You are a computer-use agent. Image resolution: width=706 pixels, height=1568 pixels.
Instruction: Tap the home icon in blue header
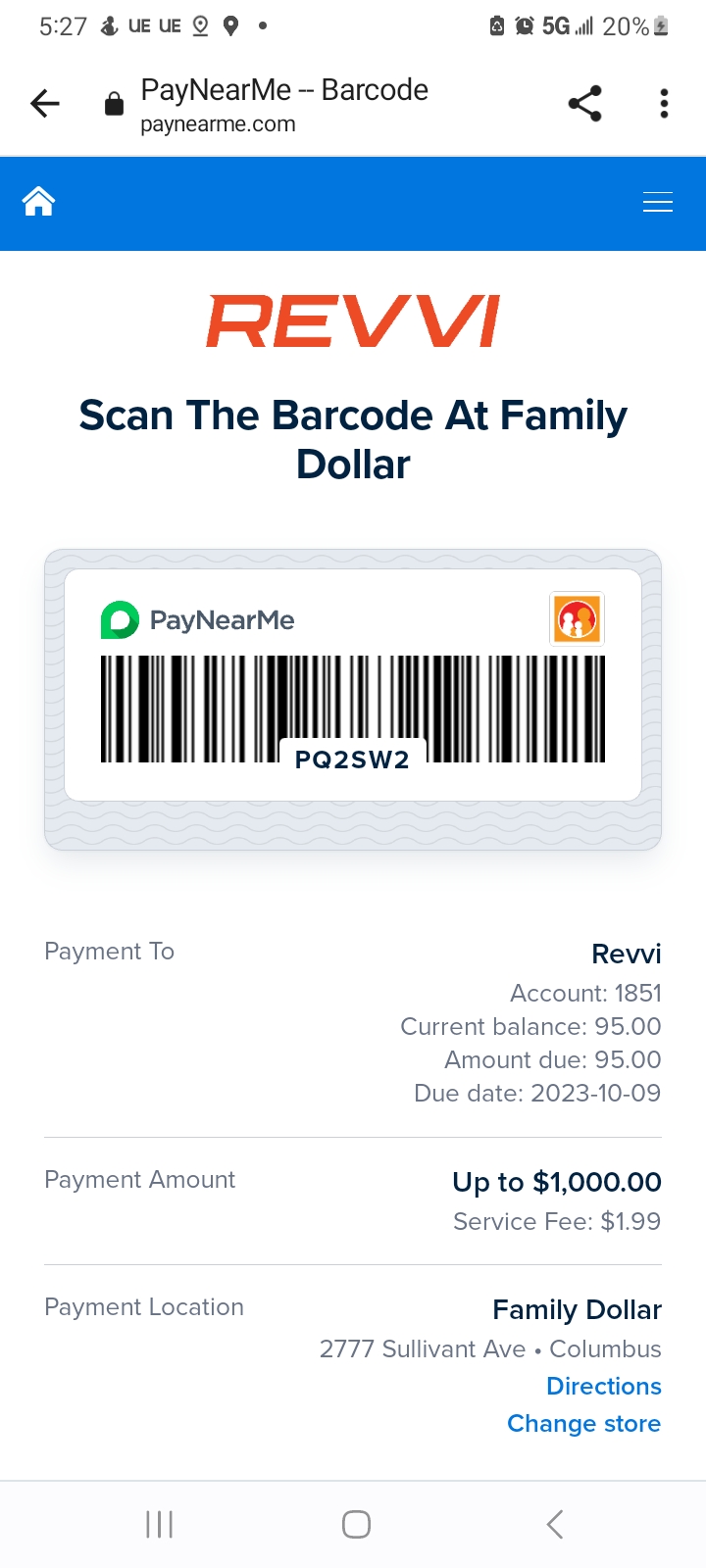(39, 202)
